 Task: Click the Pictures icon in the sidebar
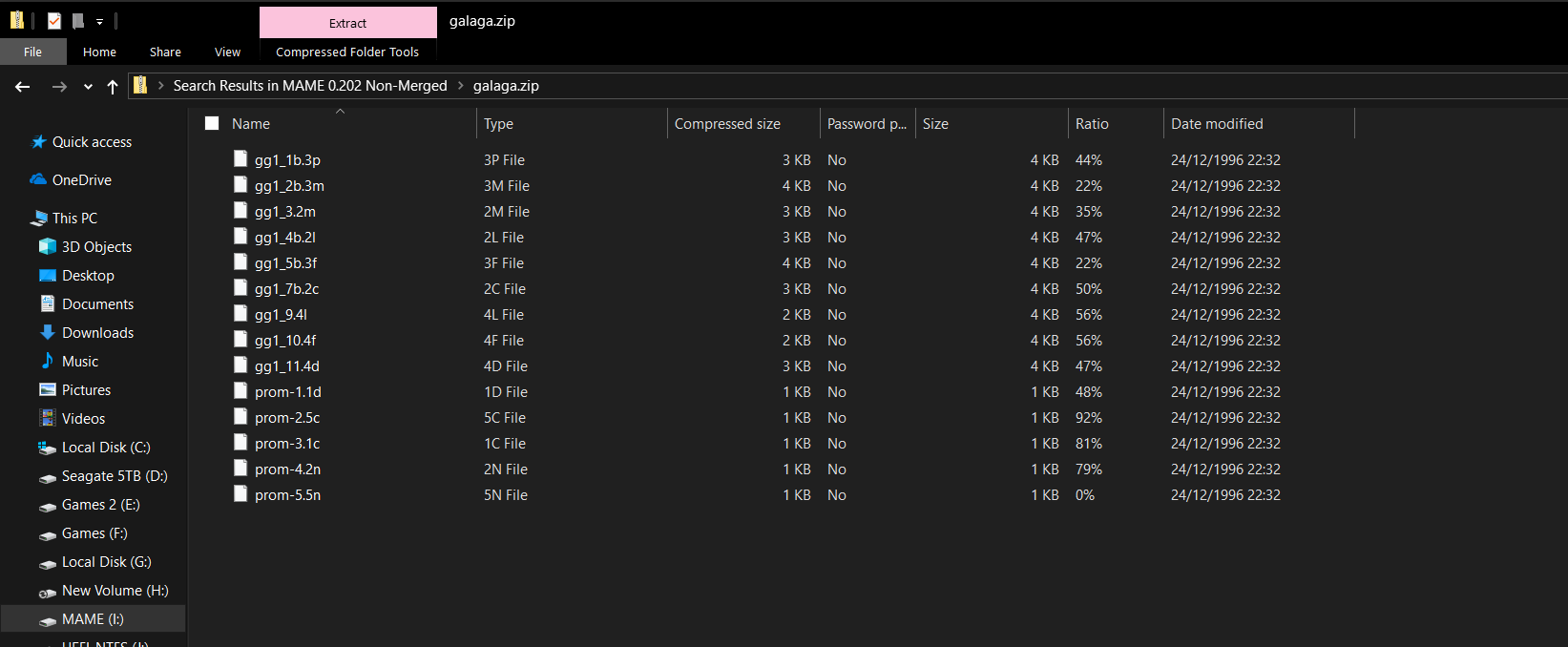48,389
